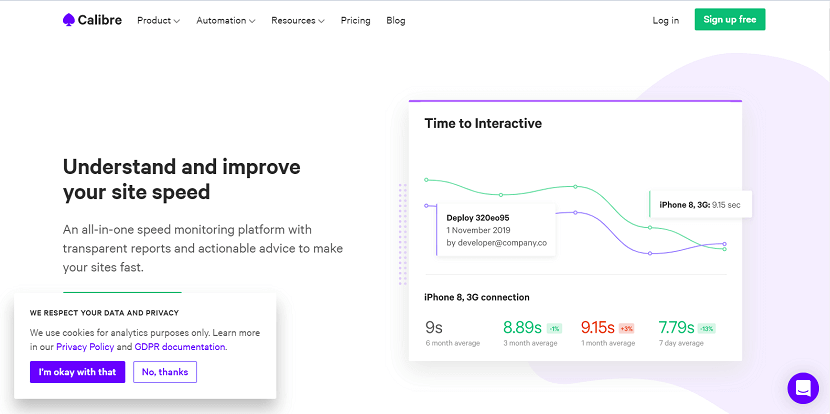This screenshot has height=414, width=830.
Task: Open the Privacy Policy link
Action: [x=85, y=347]
